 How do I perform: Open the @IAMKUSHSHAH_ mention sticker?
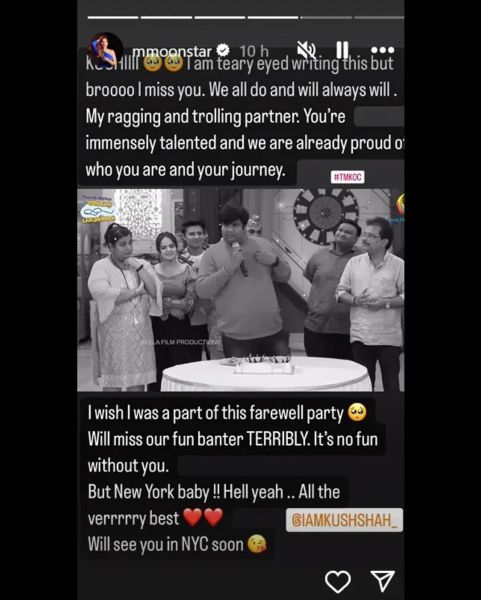pos(344,520)
